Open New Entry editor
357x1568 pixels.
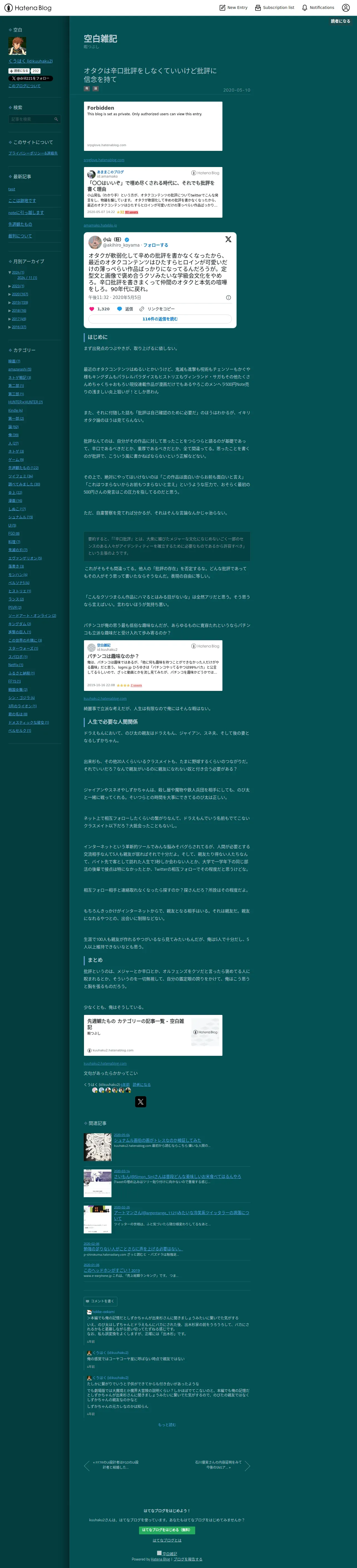point(234,8)
